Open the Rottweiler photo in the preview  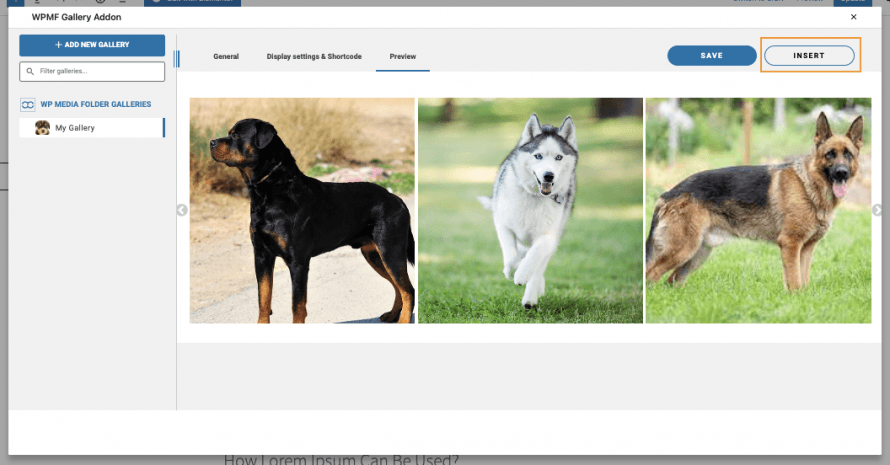pyautogui.click(x=302, y=210)
